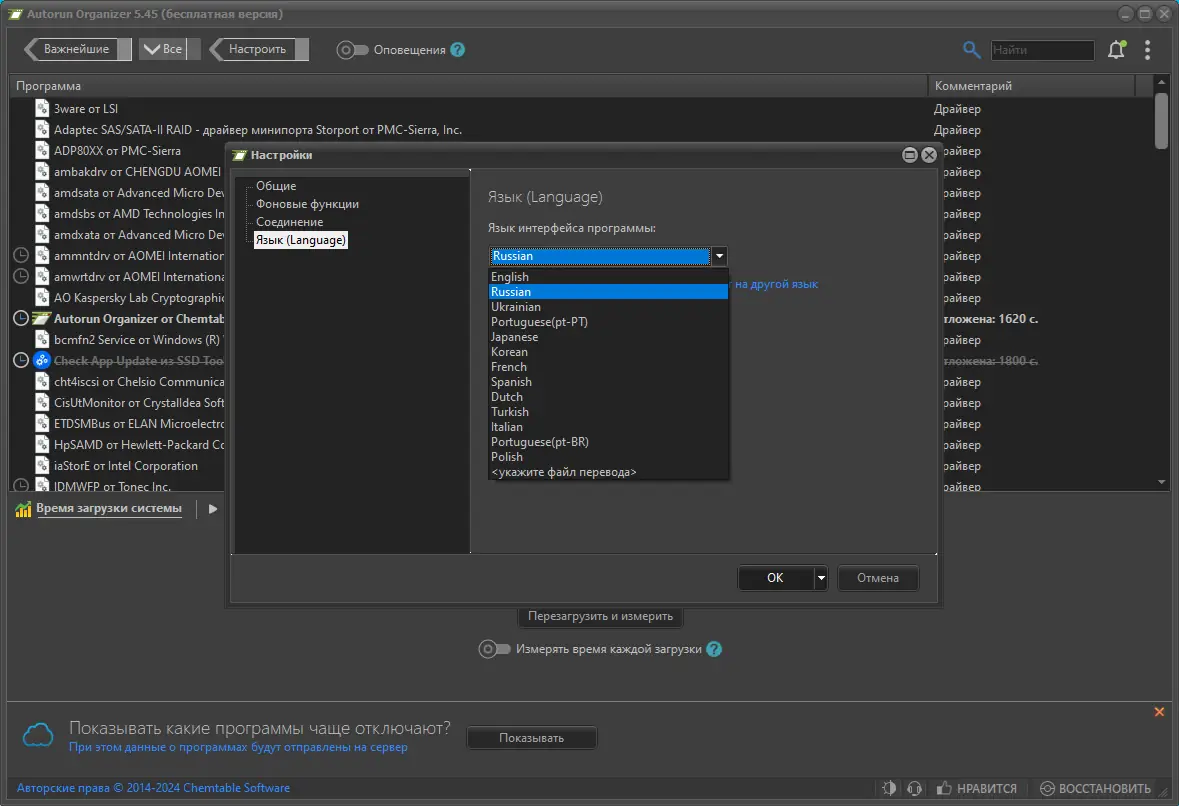Image resolution: width=1179 pixels, height=806 pixels.
Task: Toggle the day/night theme switch in status bar
Action: point(891,788)
